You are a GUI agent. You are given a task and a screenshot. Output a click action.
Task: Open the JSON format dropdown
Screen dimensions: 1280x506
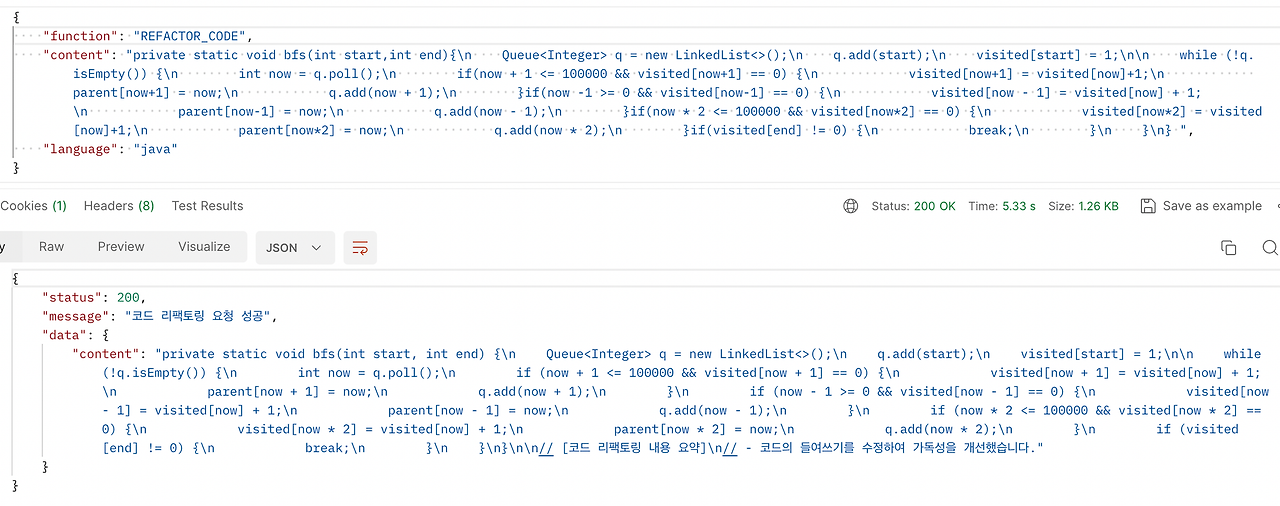pyautogui.click(x=294, y=247)
